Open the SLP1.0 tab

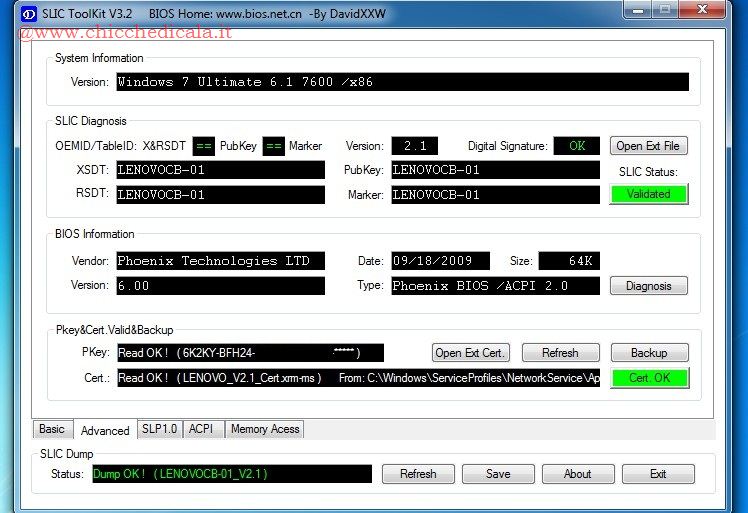tap(159, 429)
